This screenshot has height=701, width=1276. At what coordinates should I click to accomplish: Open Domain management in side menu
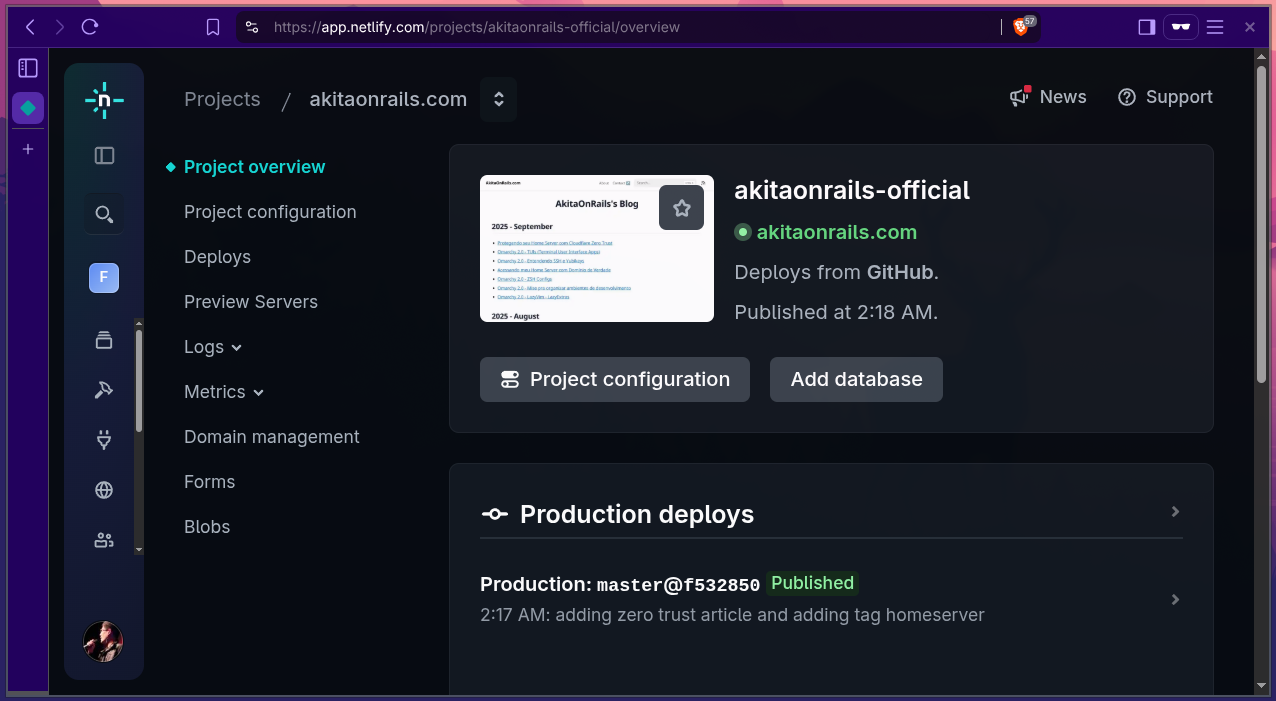pos(272,437)
